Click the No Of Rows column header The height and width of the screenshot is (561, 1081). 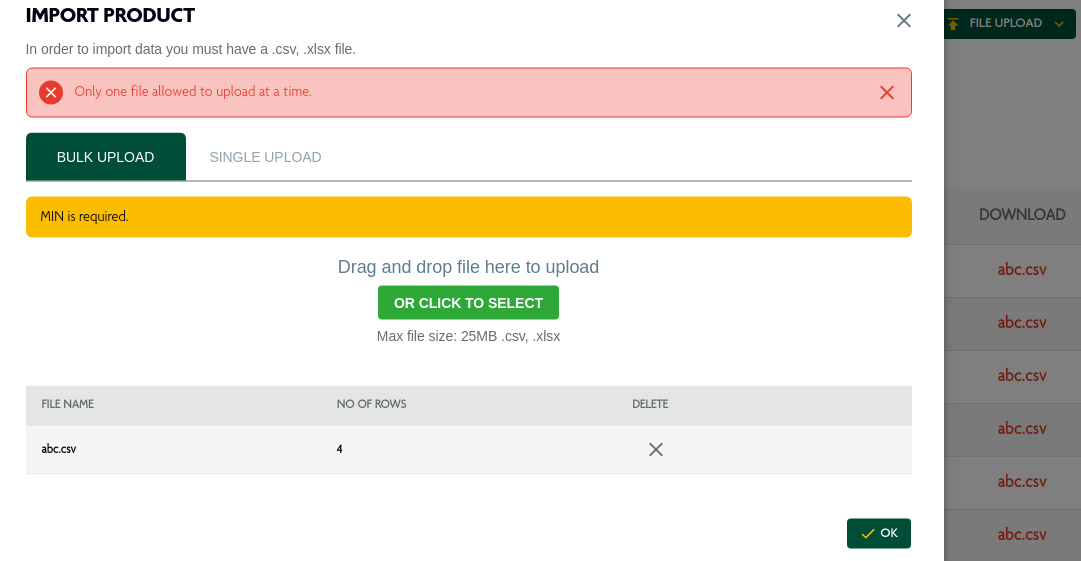pyautogui.click(x=372, y=404)
